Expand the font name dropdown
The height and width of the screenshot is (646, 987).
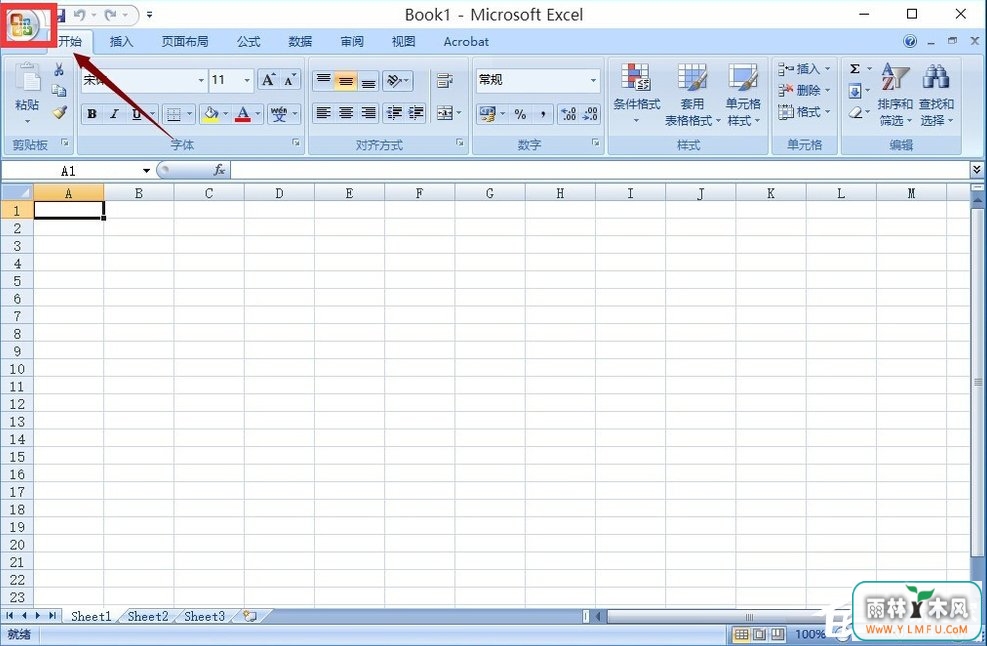[201, 81]
